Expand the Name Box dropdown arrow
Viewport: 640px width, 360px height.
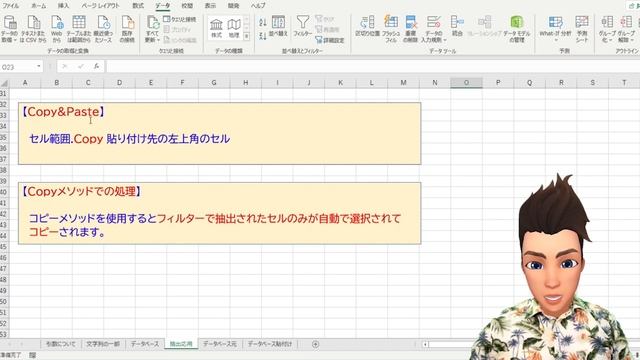[39, 66]
